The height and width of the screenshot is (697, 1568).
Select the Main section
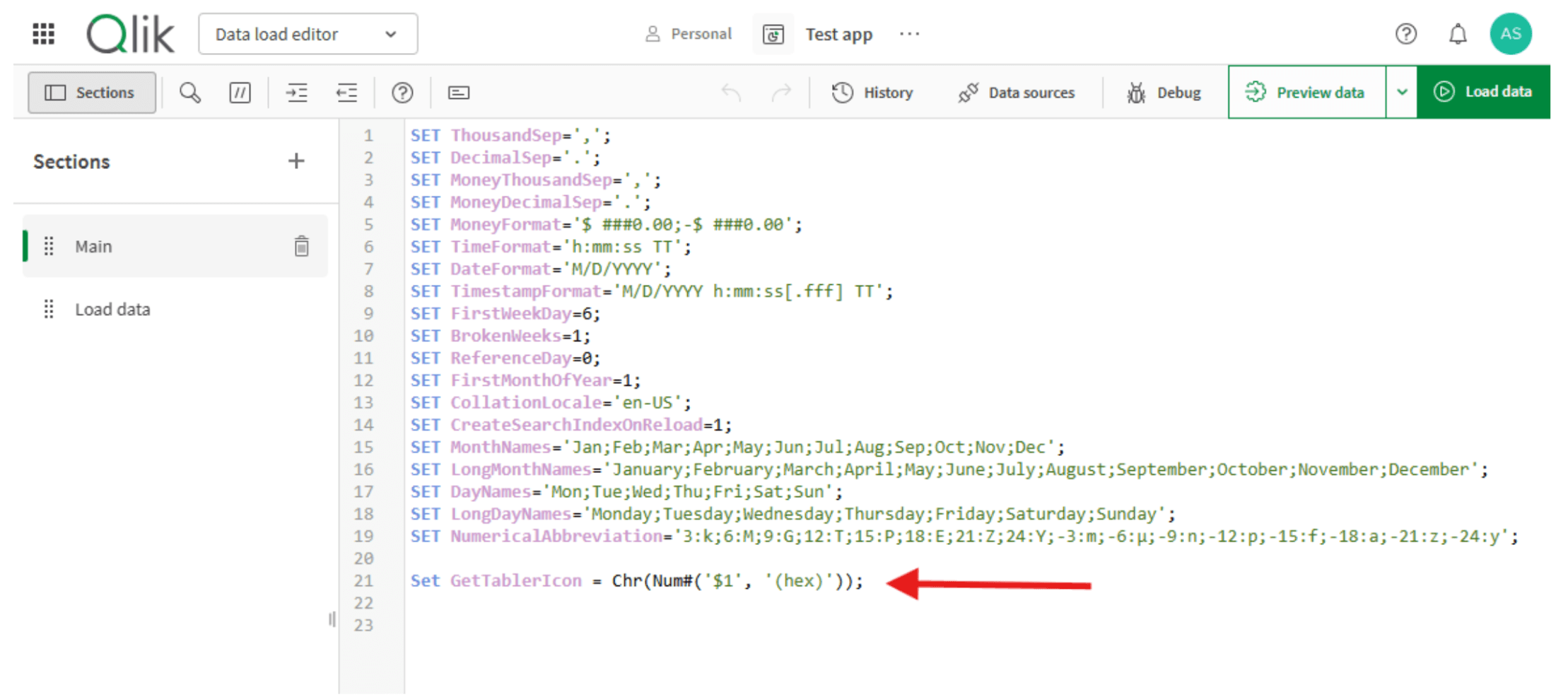coord(94,247)
